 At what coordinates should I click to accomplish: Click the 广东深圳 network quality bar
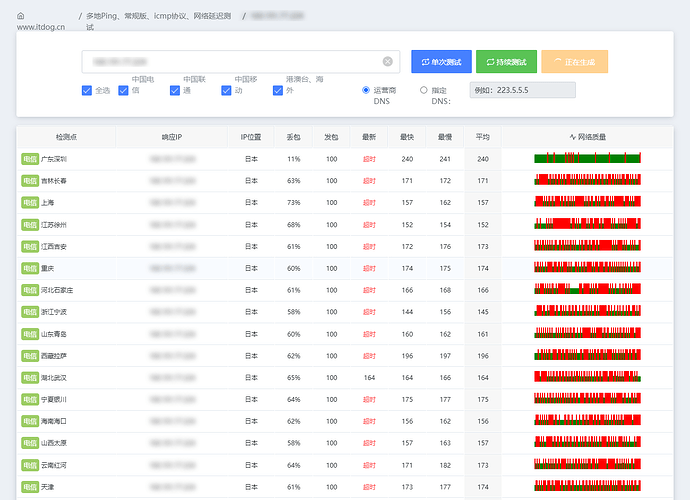[x=587, y=158]
